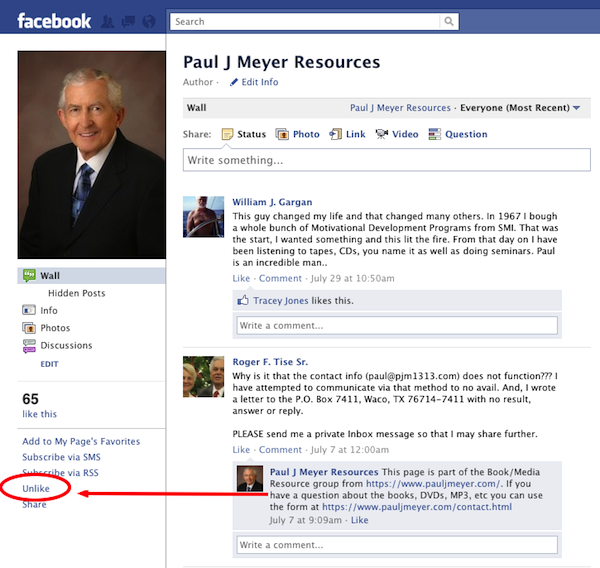Open the friend requests icon in header

[x=107, y=21]
